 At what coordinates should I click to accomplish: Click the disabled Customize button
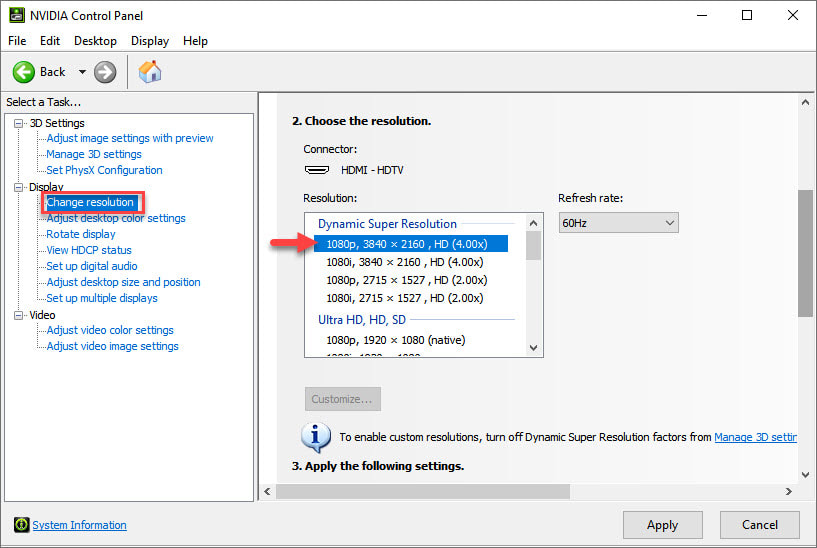click(x=343, y=399)
